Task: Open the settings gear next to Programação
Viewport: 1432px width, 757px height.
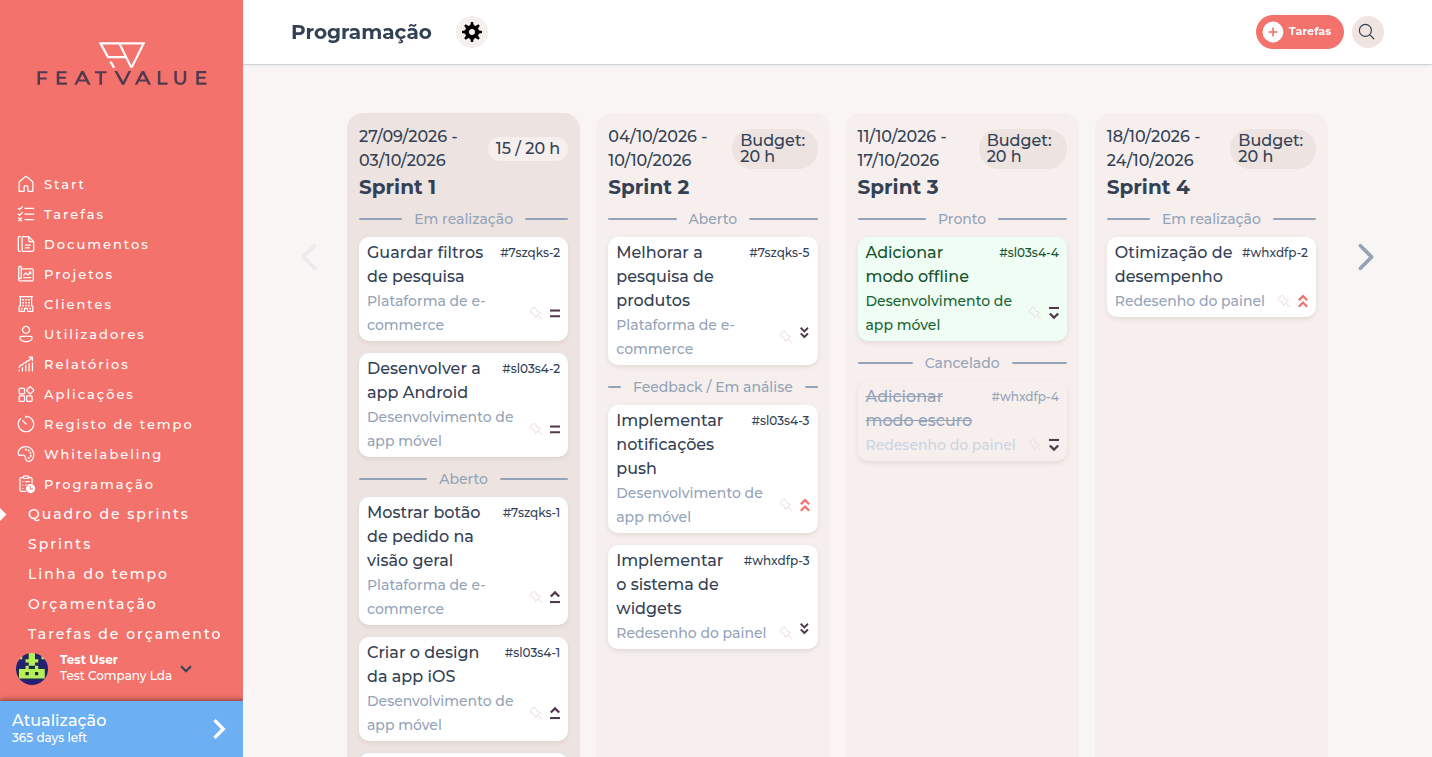Action: (x=472, y=32)
